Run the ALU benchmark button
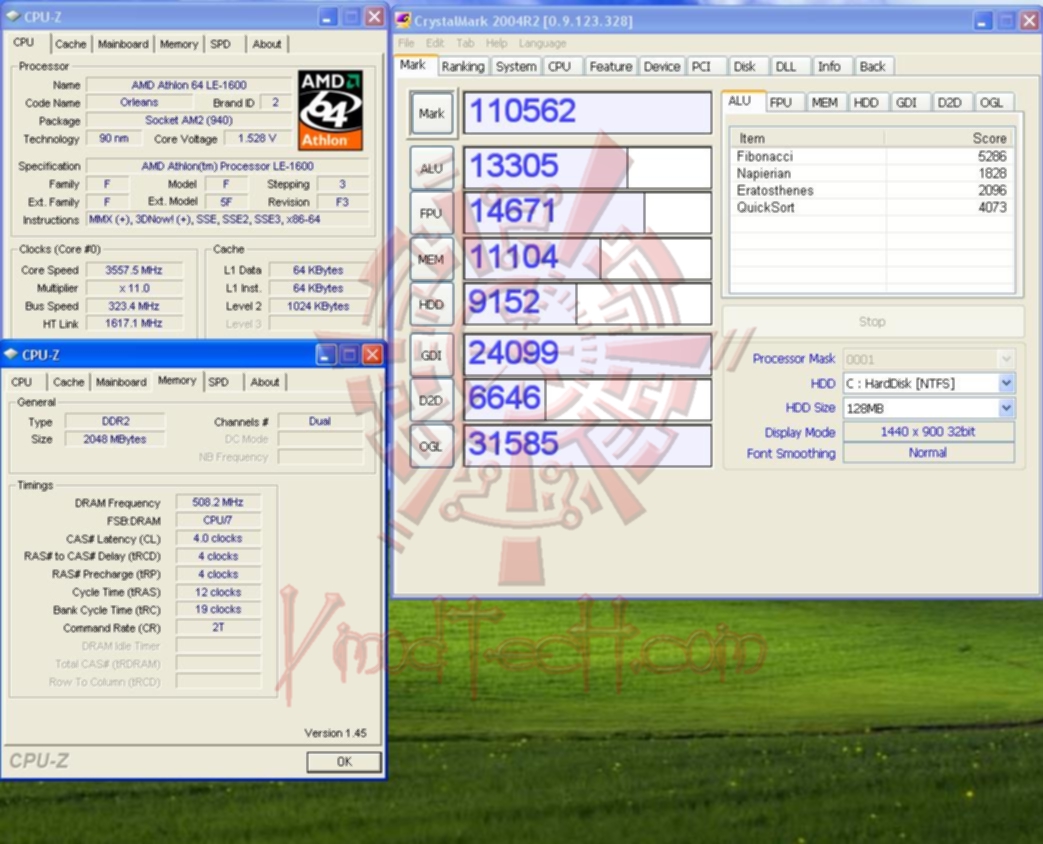Image resolution: width=1043 pixels, height=844 pixels. point(432,168)
